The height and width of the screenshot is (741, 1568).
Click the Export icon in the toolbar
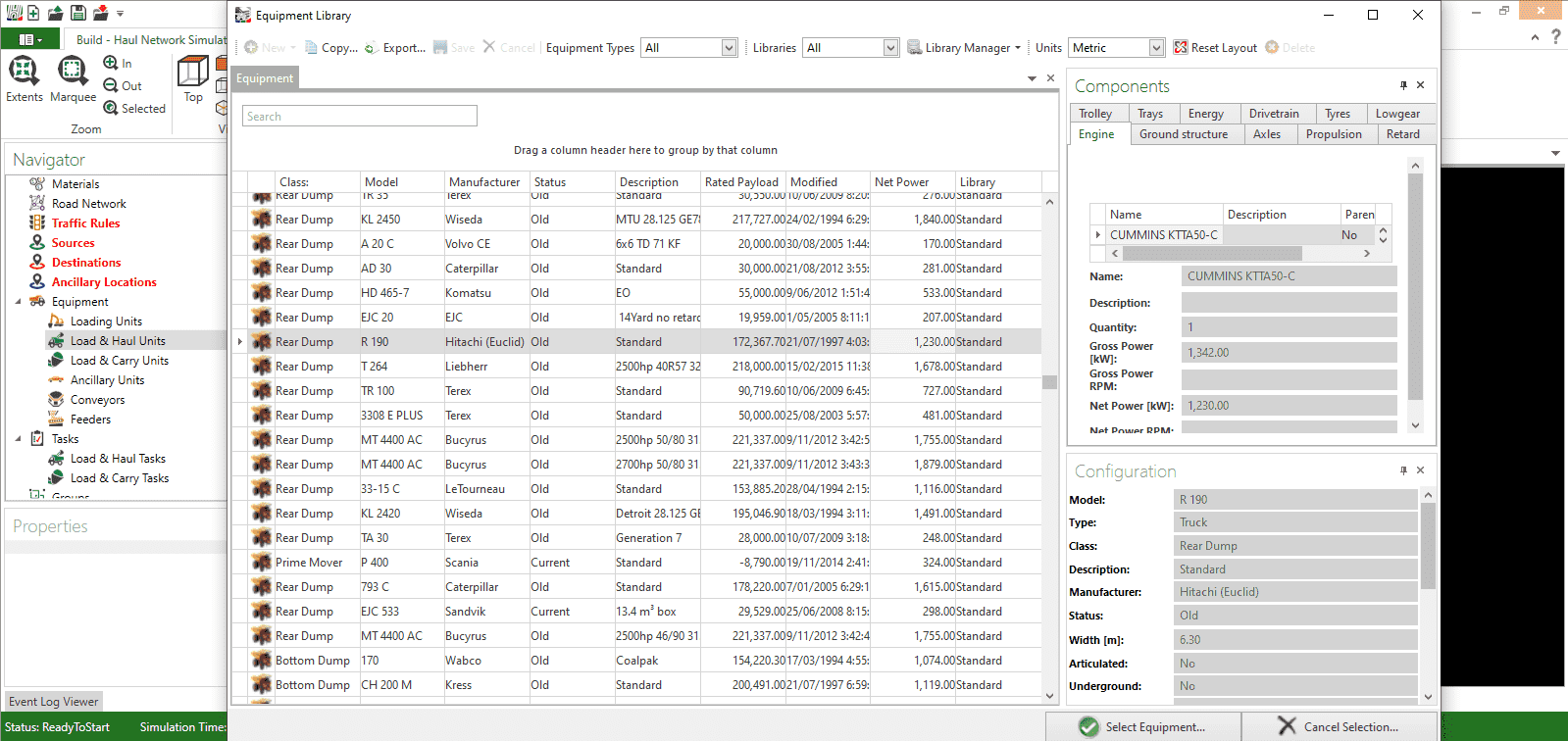[x=372, y=47]
